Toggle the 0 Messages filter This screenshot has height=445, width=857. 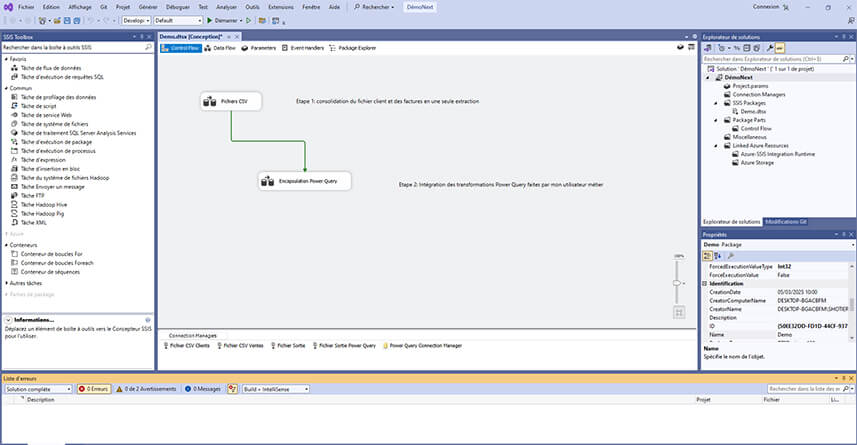tap(202, 389)
